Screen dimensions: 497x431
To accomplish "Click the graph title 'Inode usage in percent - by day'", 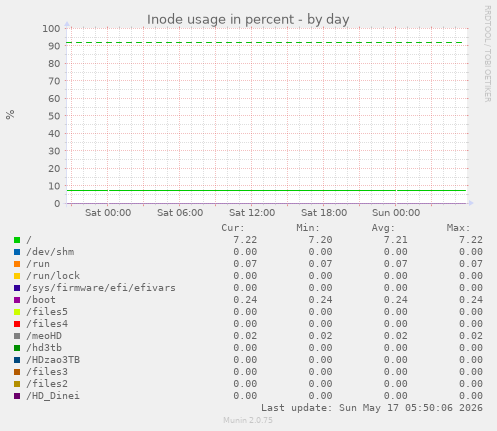I will pos(248,20).
